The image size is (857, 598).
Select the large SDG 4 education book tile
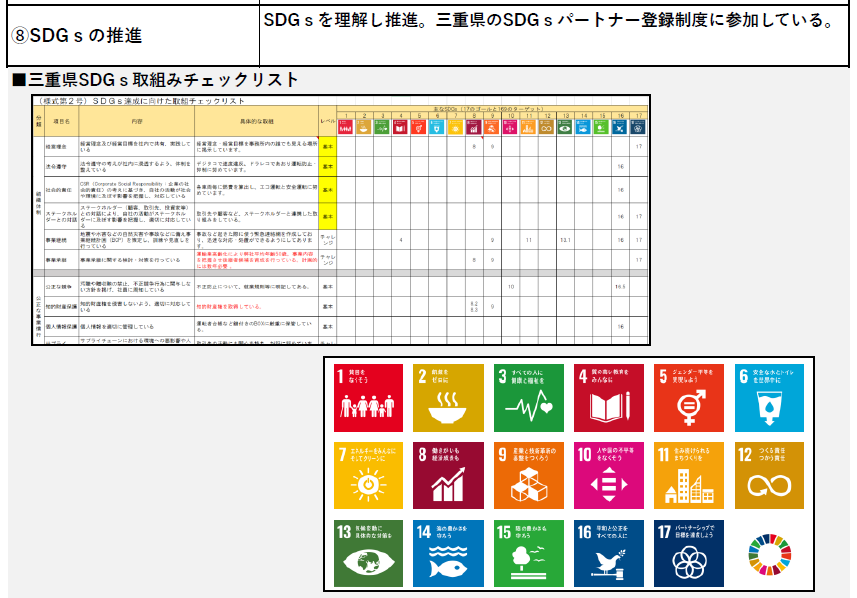[609, 398]
